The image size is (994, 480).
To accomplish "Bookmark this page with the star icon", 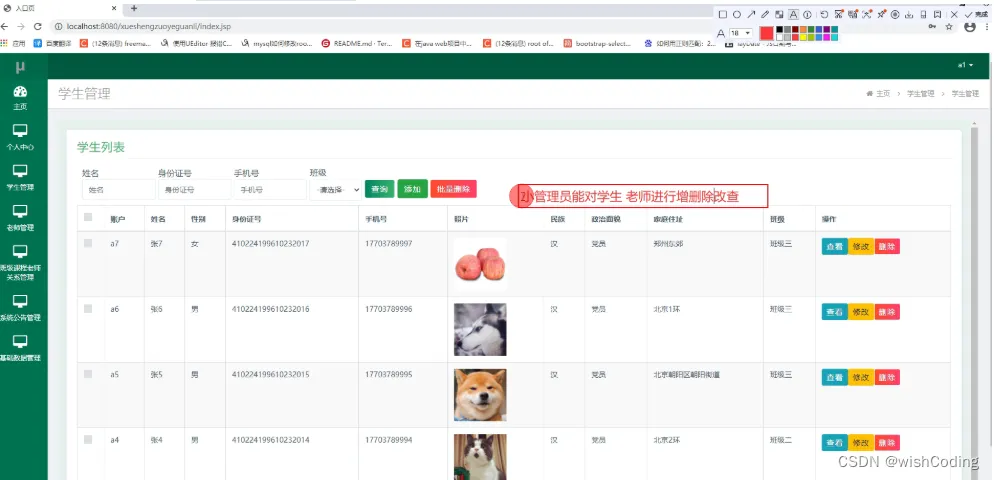I will (949, 27).
